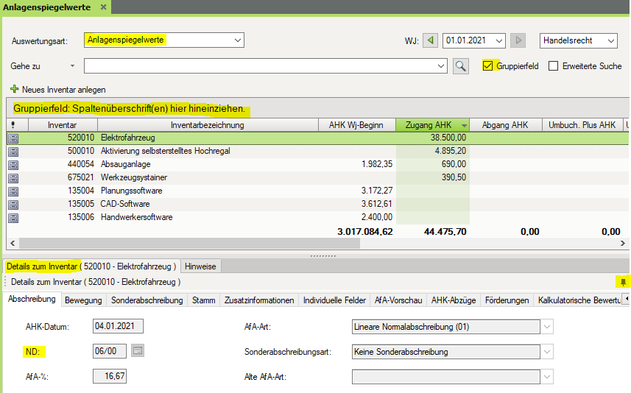Screen dimensions: 631x393
Task: Click inventory number 675021
Action: (80, 177)
